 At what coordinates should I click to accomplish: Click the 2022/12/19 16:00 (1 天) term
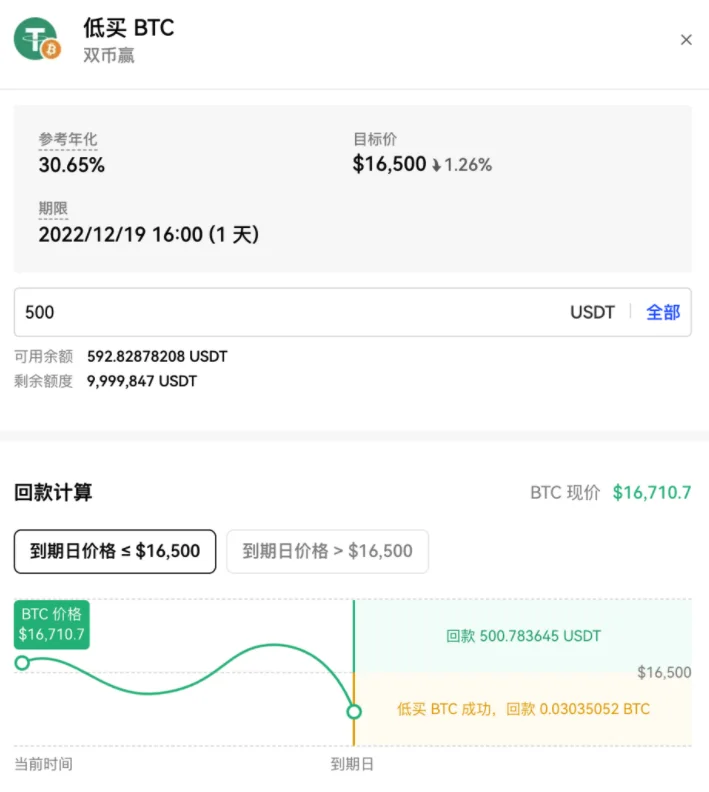tap(148, 235)
